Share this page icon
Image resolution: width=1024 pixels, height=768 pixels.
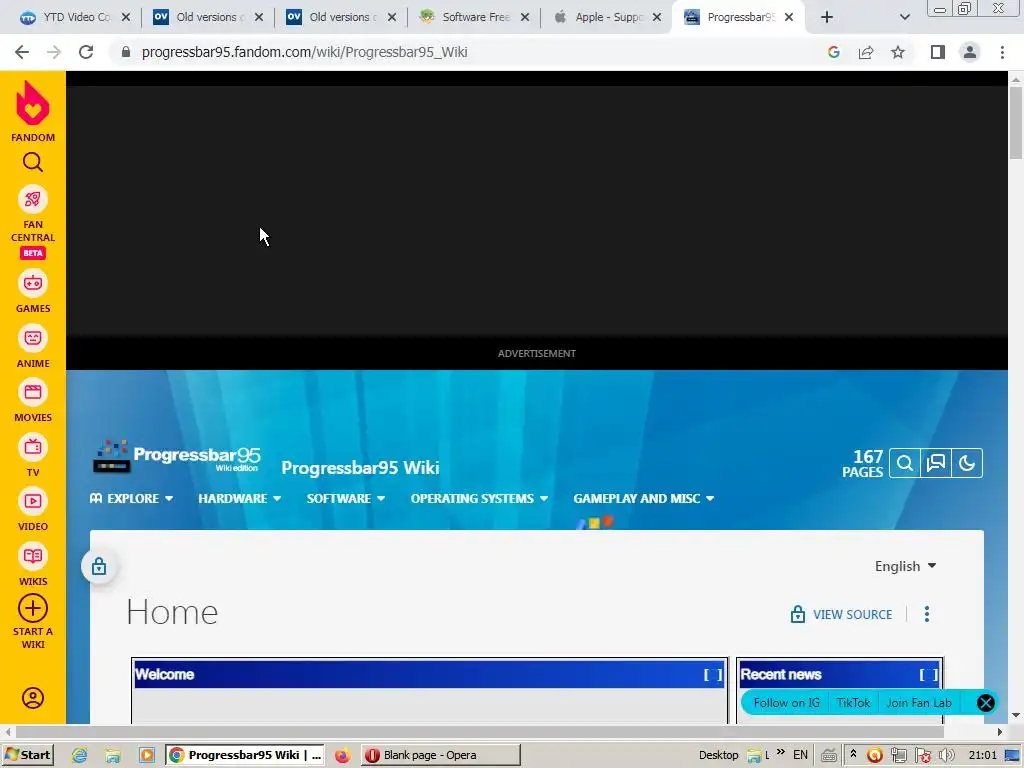pyautogui.click(x=866, y=52)
